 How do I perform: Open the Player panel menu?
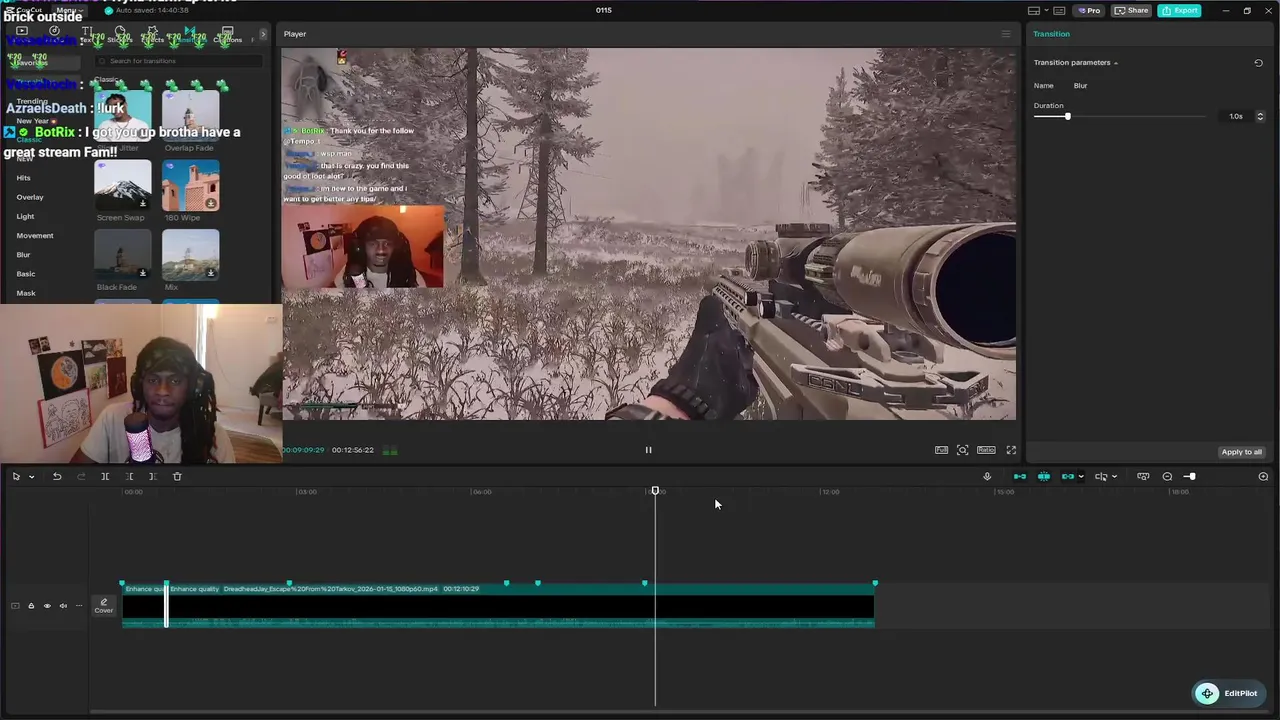tap(1006, 34)
